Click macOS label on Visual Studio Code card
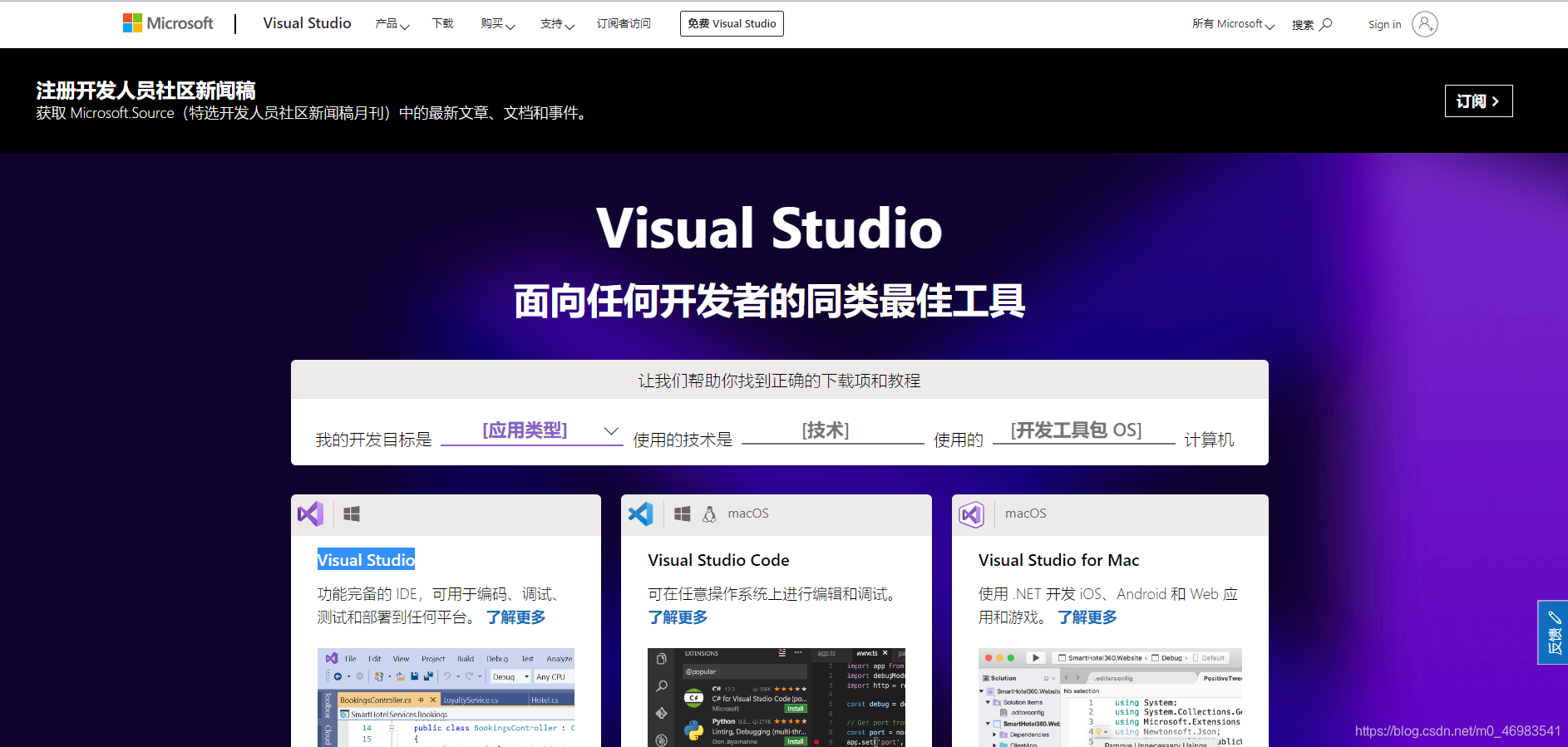The width and height of the screenshot is (1568, 747). click(748, 514)
